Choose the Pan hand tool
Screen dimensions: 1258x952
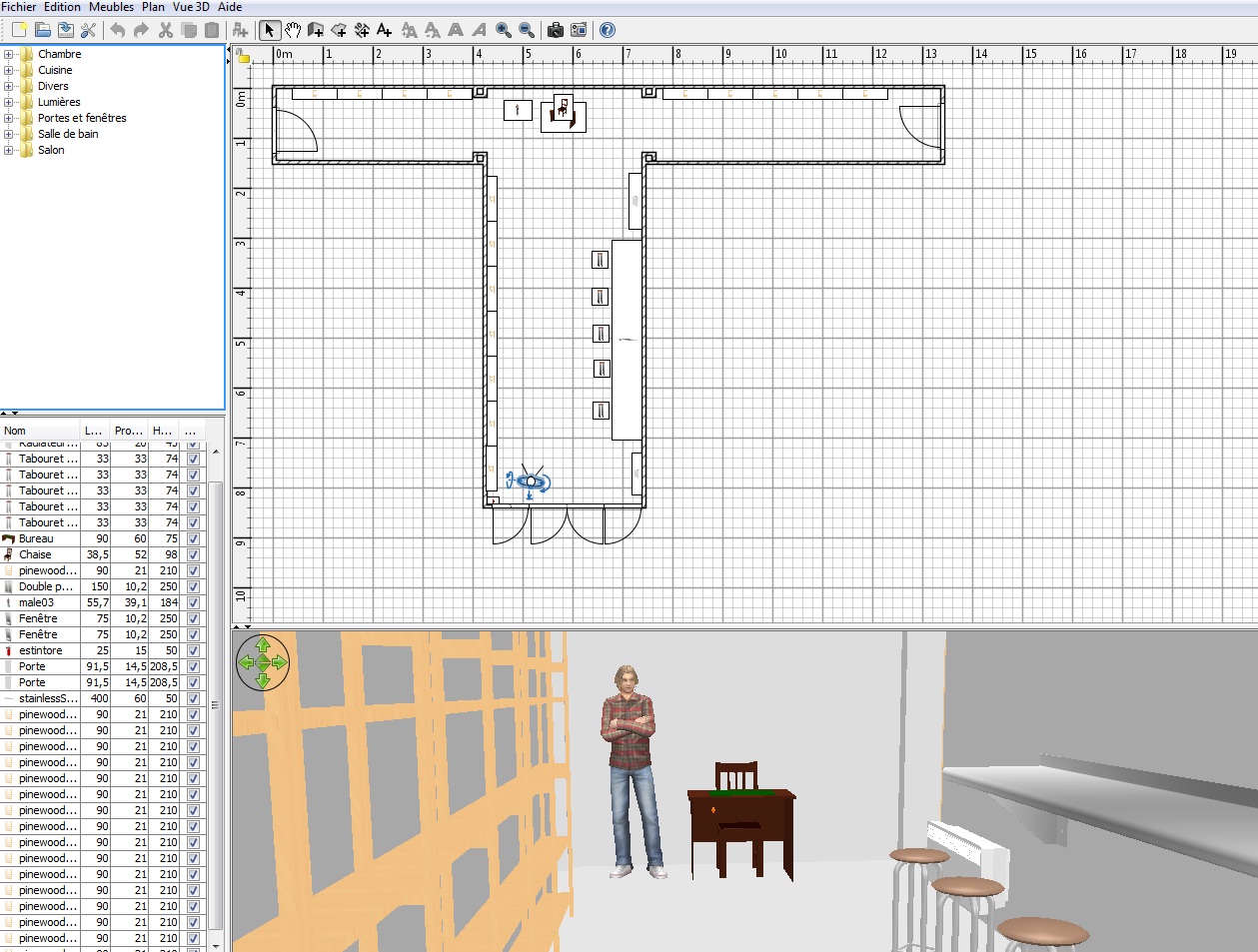(x=293, y=30)
